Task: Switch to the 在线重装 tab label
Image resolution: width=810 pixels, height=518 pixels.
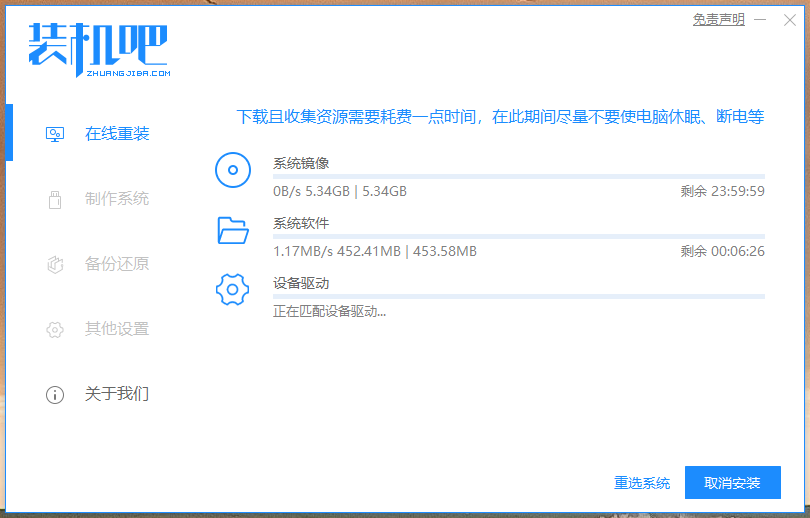Action: pyautogui.click(x=117, y=134)
